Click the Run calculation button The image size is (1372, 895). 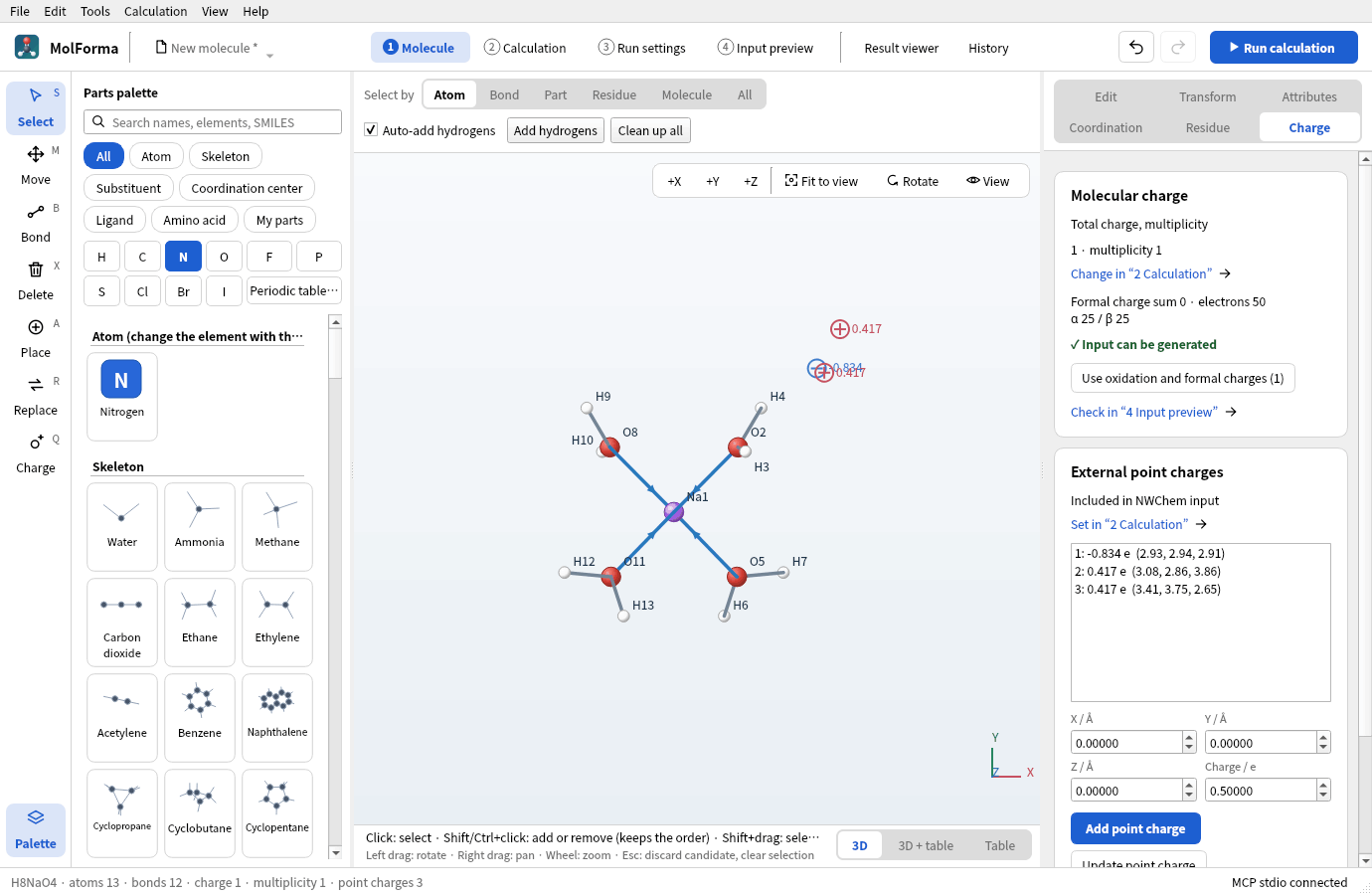point(1284,48)
